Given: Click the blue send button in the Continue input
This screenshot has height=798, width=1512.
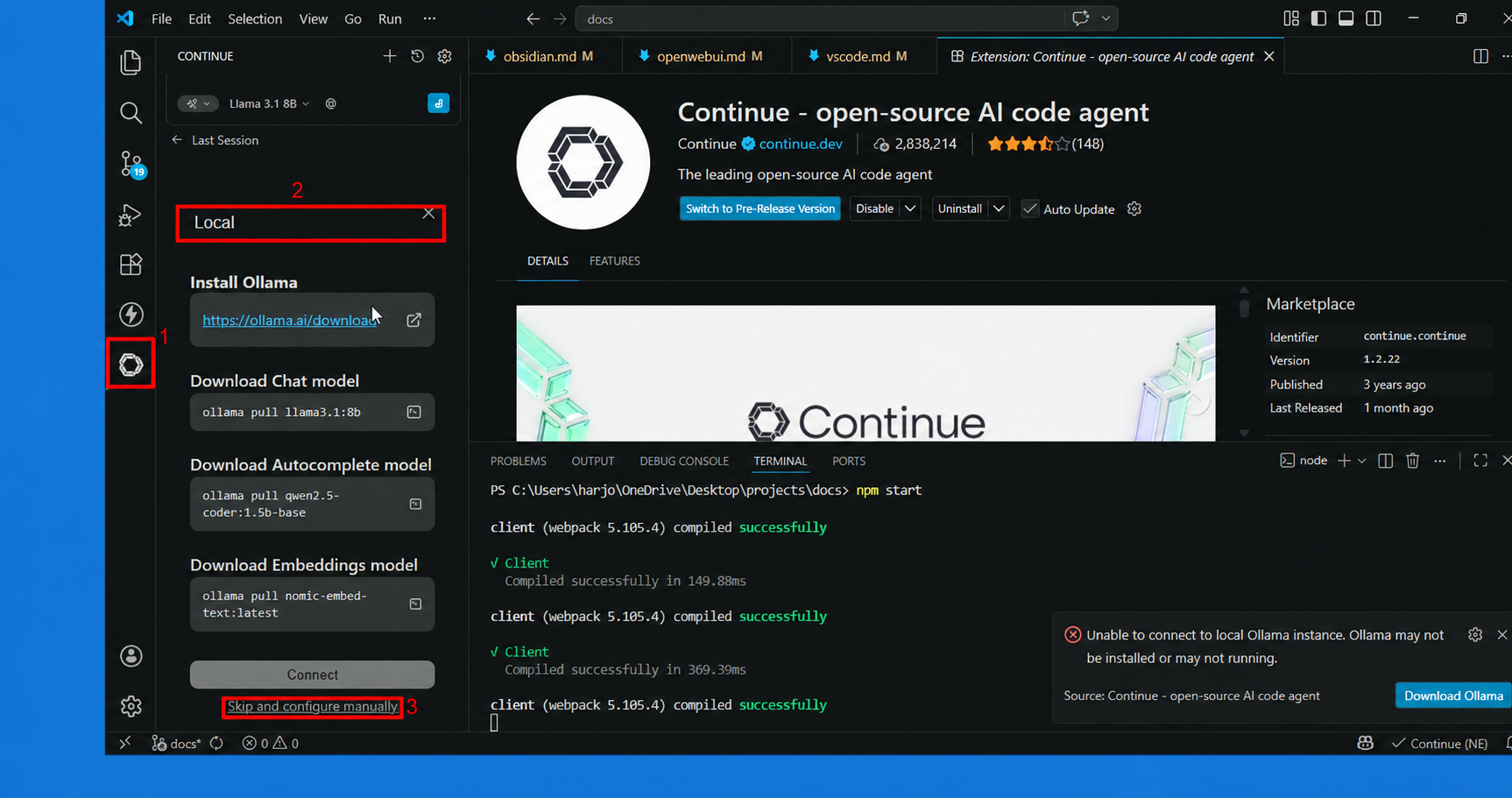Looking at the screenshot, I should pyautogui.click(x=438, y=103).
